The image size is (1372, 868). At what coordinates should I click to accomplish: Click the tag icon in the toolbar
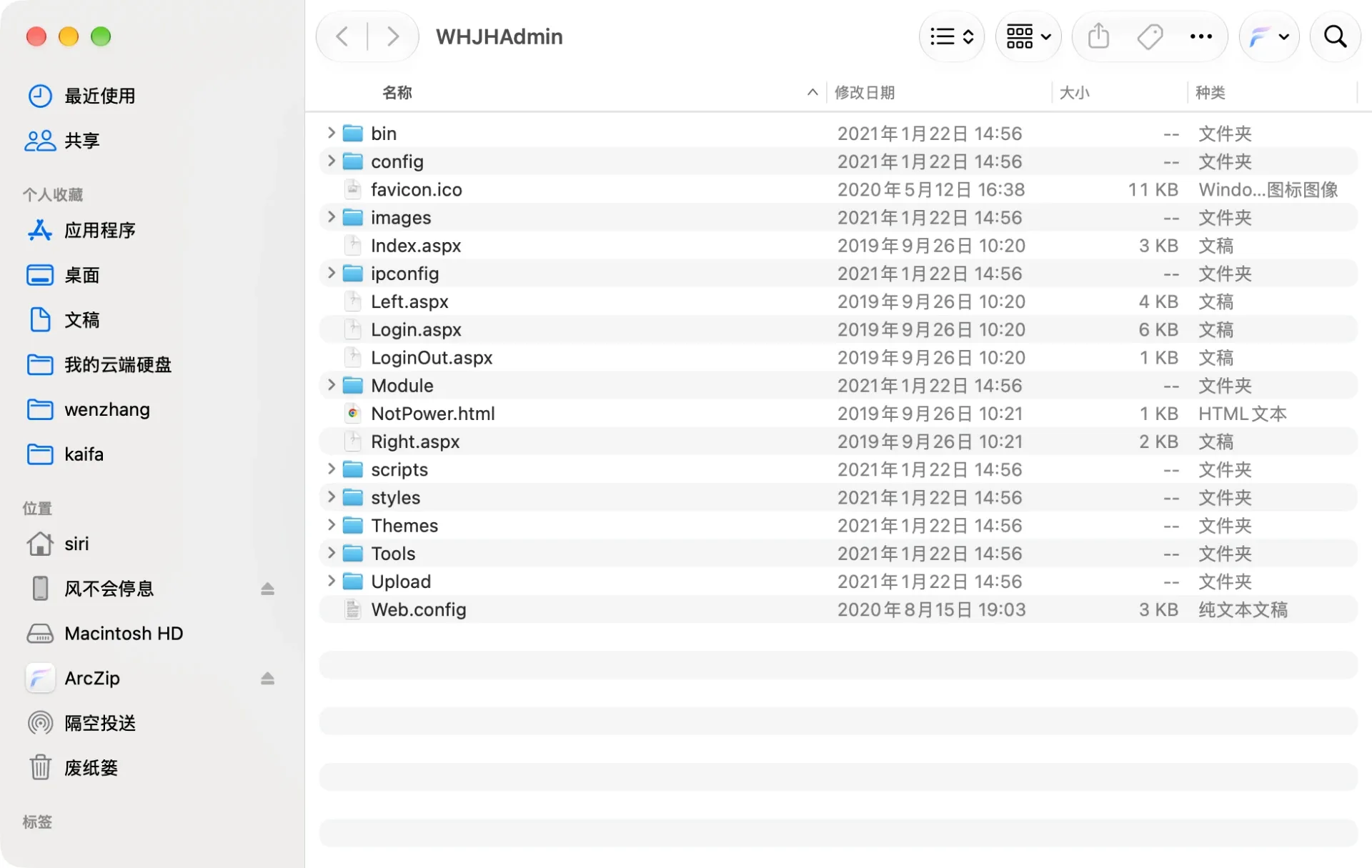[1150, 36]
